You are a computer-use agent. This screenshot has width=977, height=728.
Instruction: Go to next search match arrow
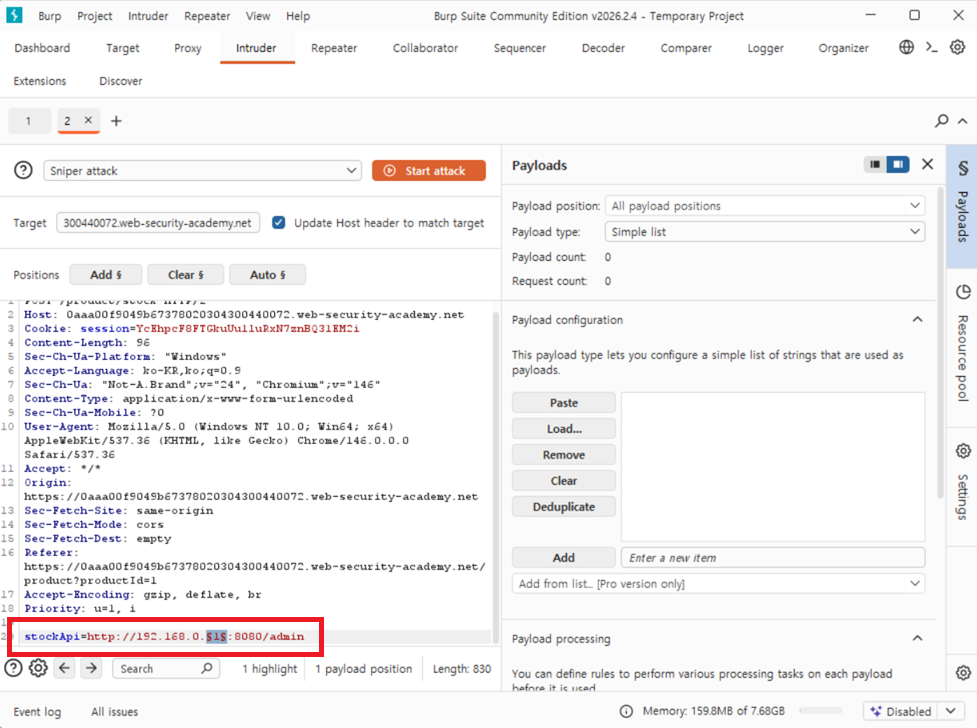point(91,668)
